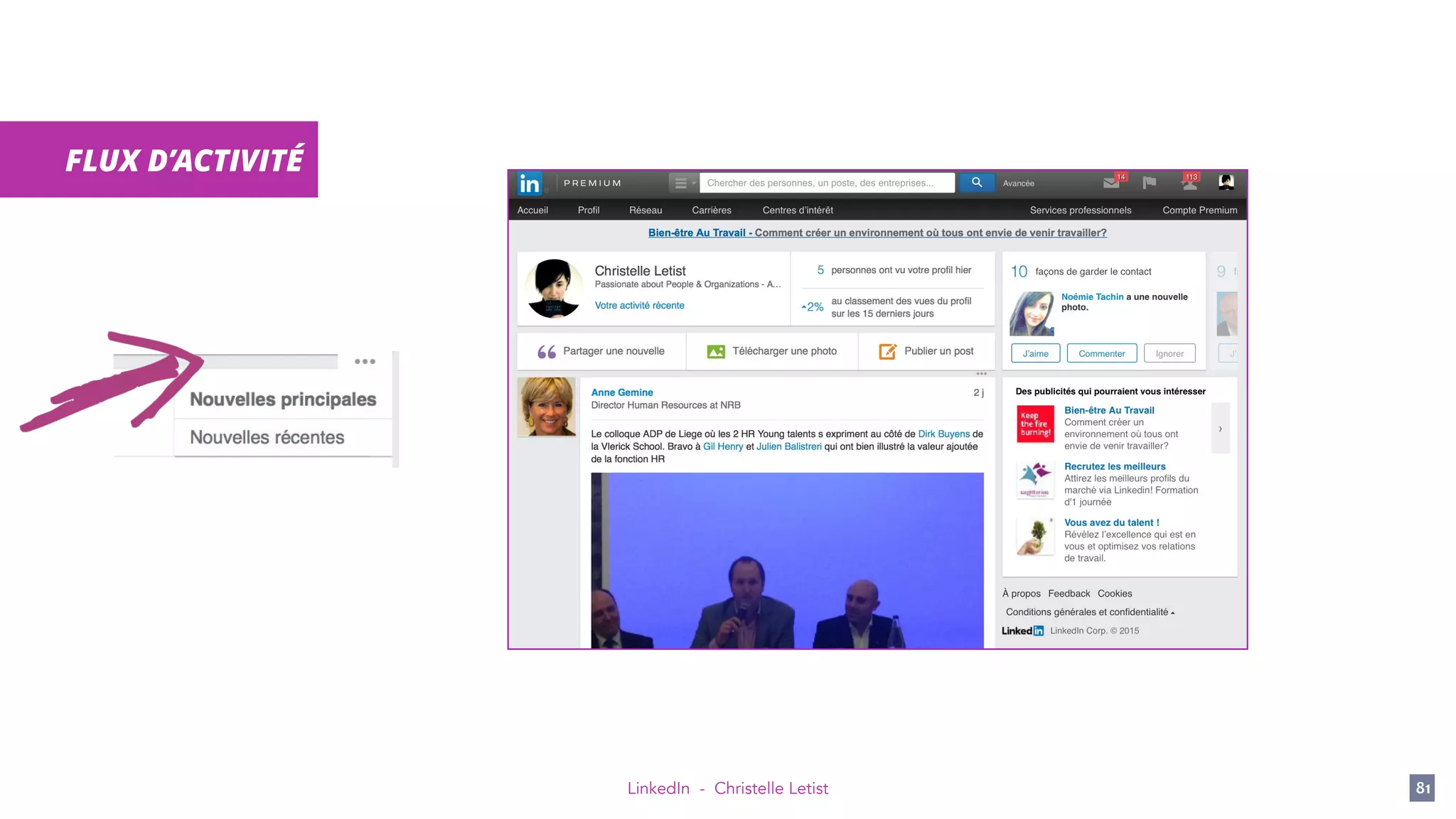The image size is (1456, 819).
Task: Click Vous avez du talent ad image
Action: point(1035,537)
